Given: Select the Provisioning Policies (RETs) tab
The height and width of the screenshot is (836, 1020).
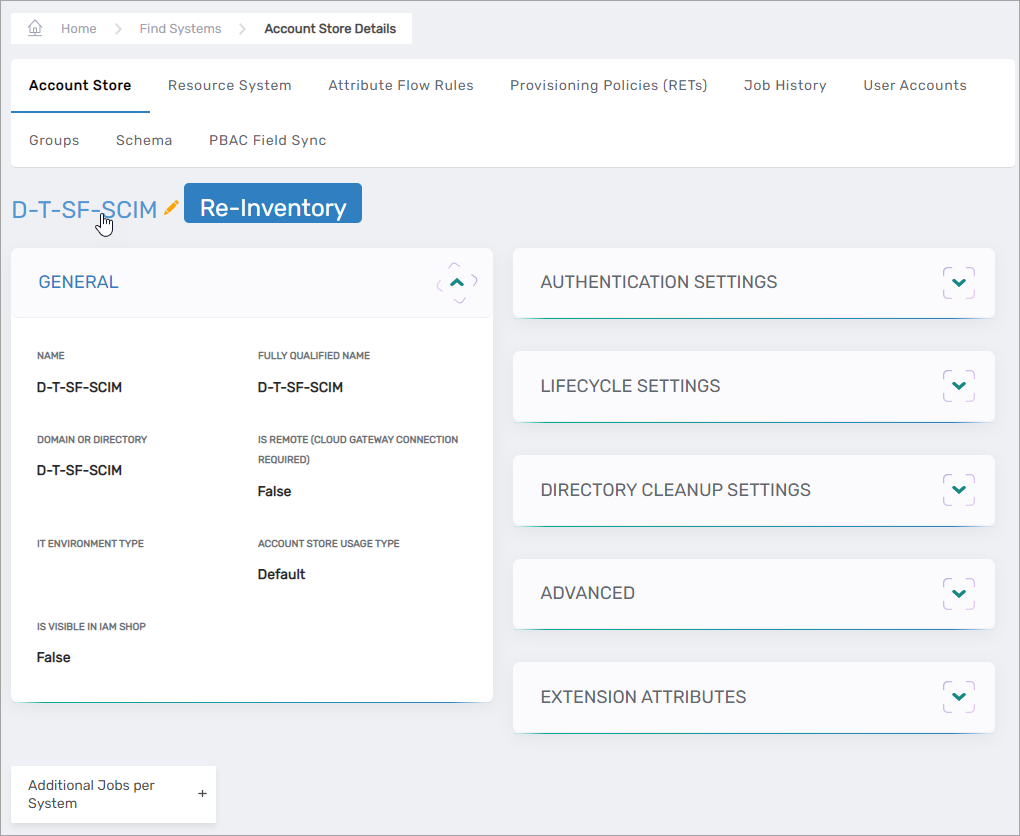Looking at the screenshot, I should [x=608, y=86].
